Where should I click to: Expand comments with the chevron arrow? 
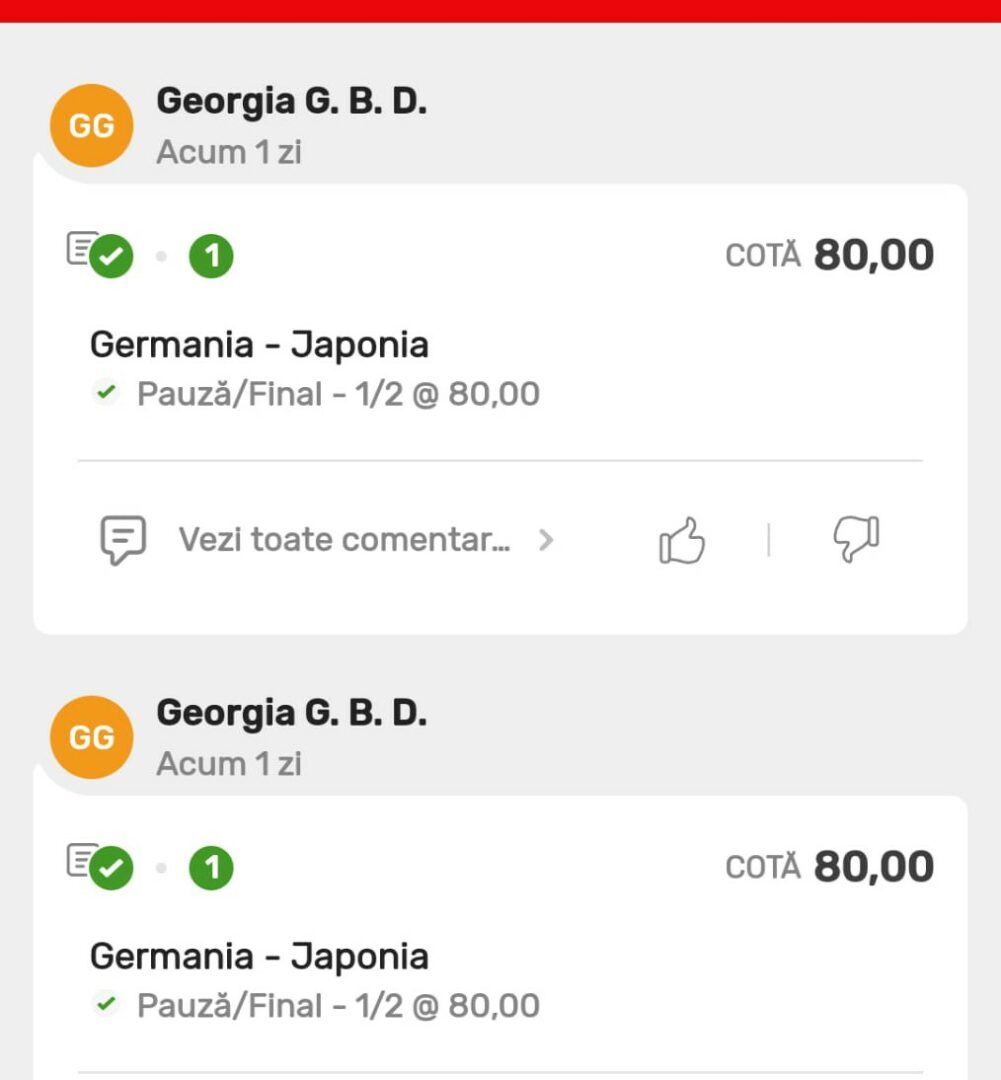[x=546, y=541]
